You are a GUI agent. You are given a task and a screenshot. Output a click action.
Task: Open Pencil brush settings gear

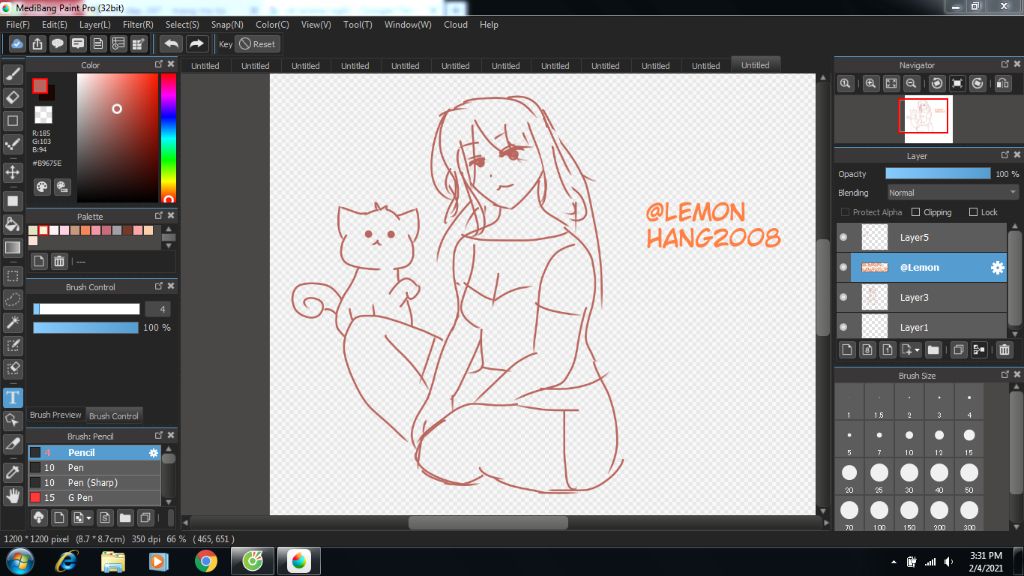(153, 453)
